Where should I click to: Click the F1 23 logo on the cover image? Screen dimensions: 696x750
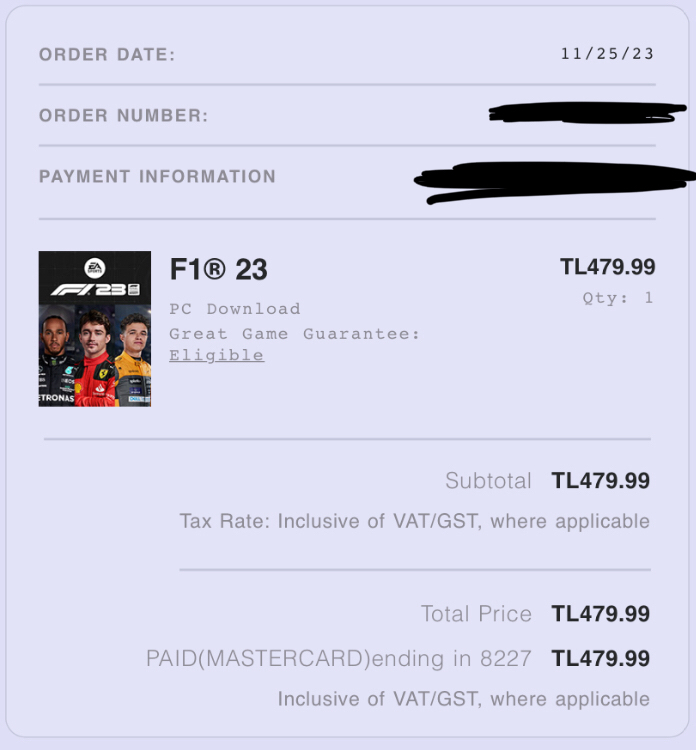[x=95, y=290]
